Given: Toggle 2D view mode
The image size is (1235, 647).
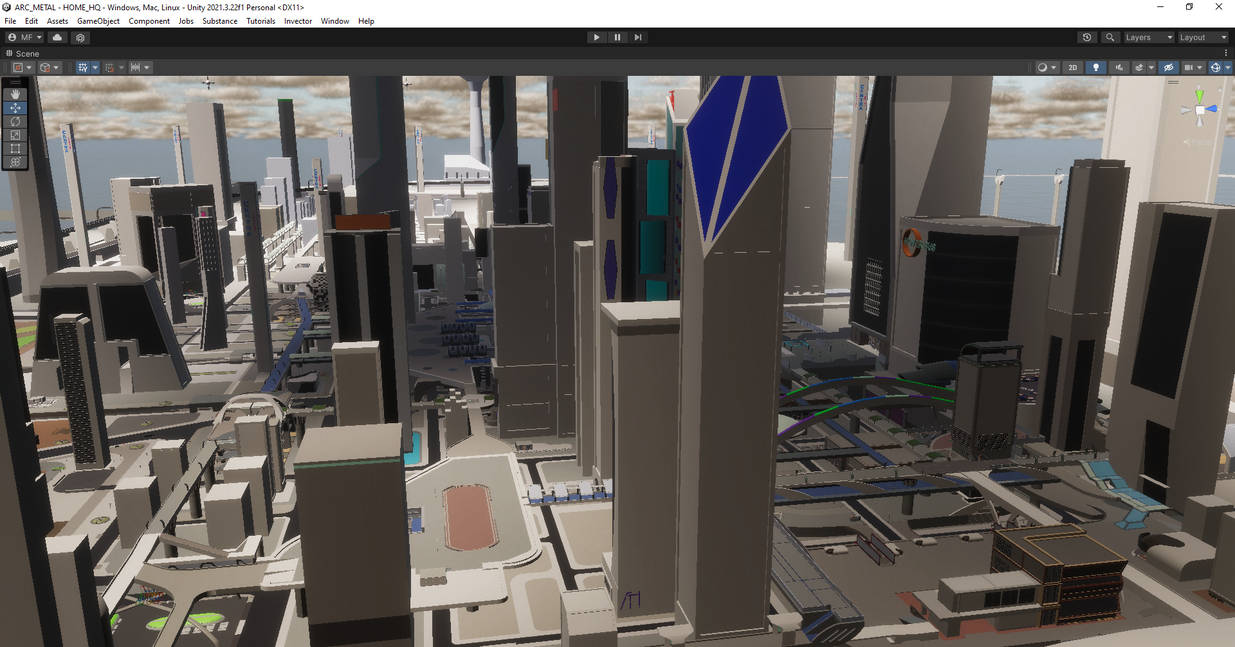Looking at the screenshot, I should tap(1072, 67).
